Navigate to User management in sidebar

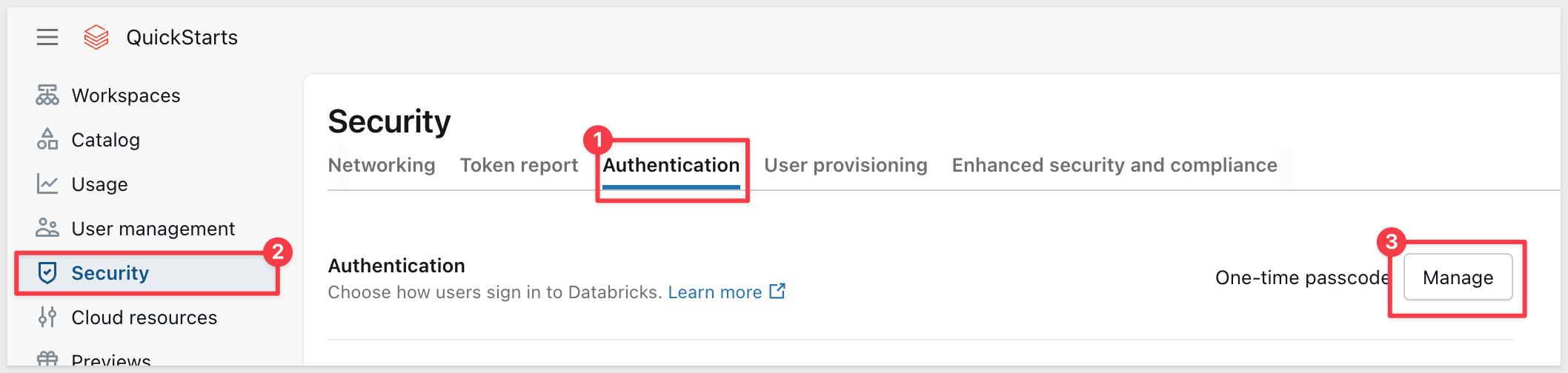coord(153,229)
